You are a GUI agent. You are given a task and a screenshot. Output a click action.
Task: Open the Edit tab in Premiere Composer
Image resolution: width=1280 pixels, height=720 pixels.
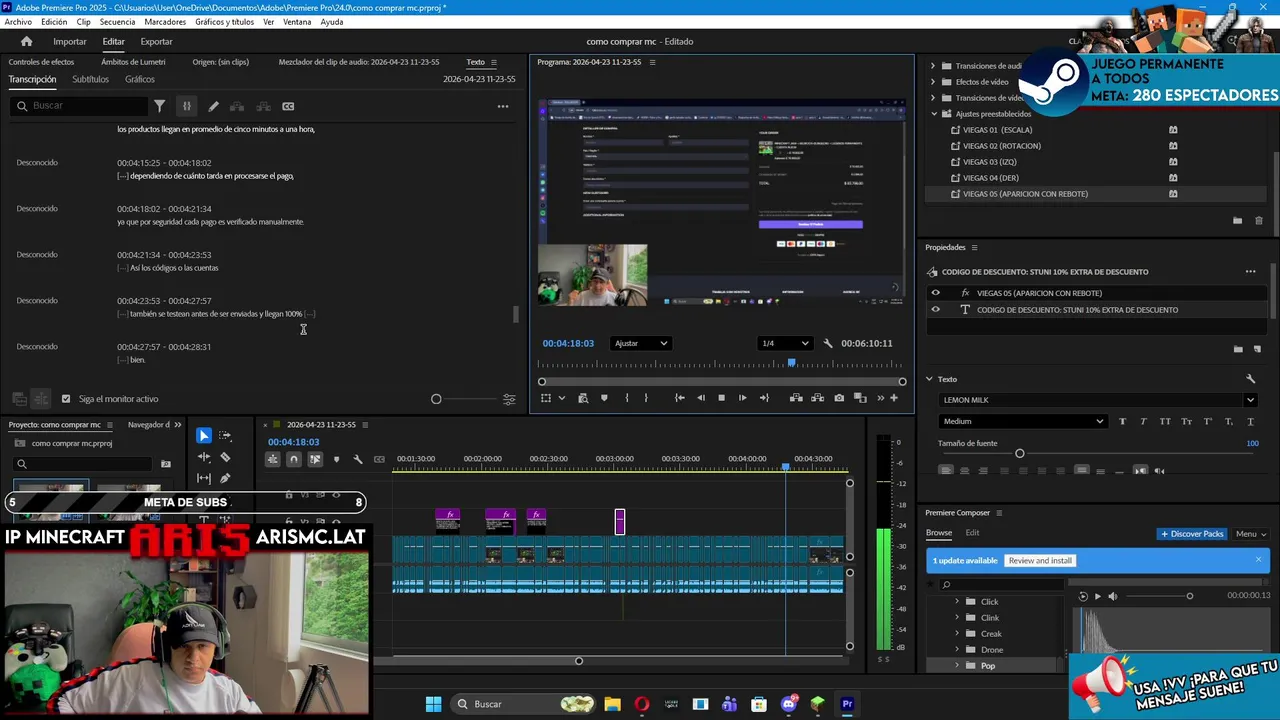pos(972,533)
